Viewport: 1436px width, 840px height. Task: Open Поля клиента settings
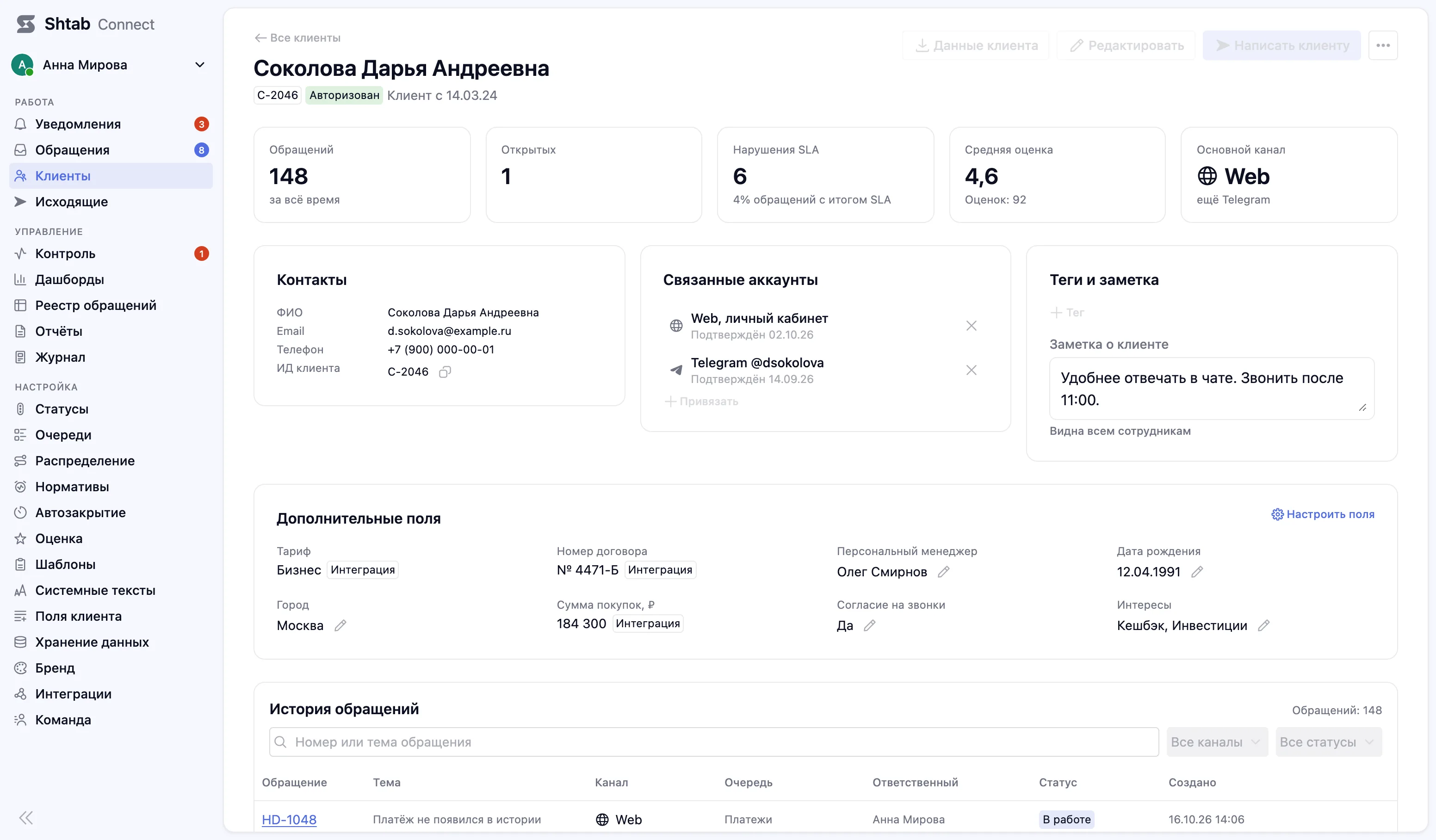pyautogui.click(x=111, y=616)
